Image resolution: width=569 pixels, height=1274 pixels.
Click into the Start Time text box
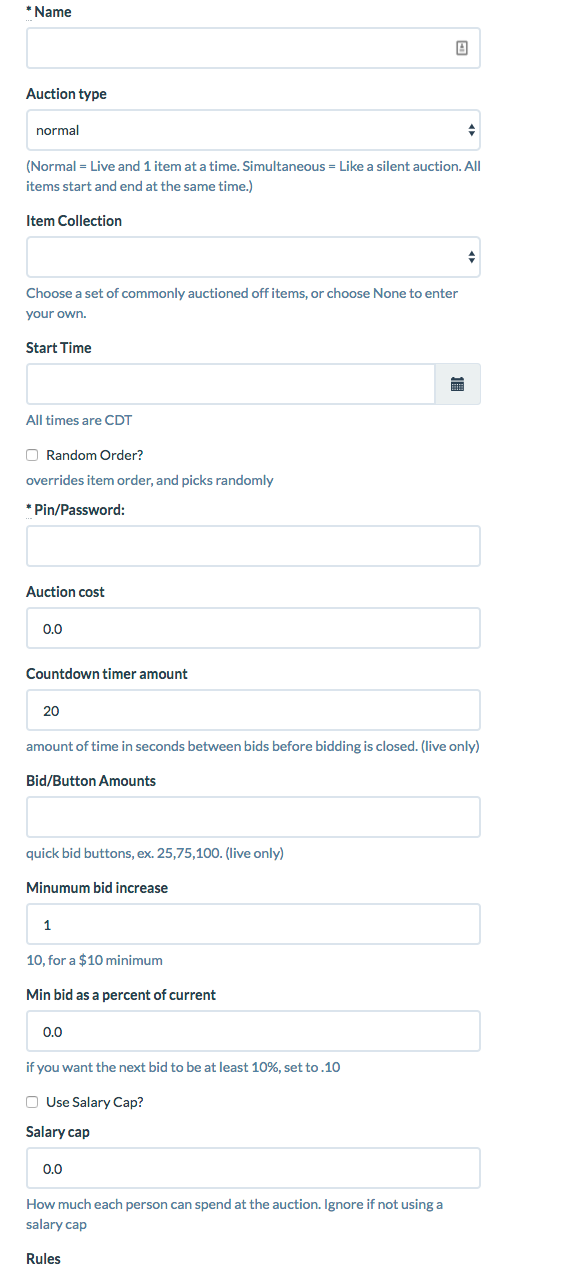click(x=231, y=384)
